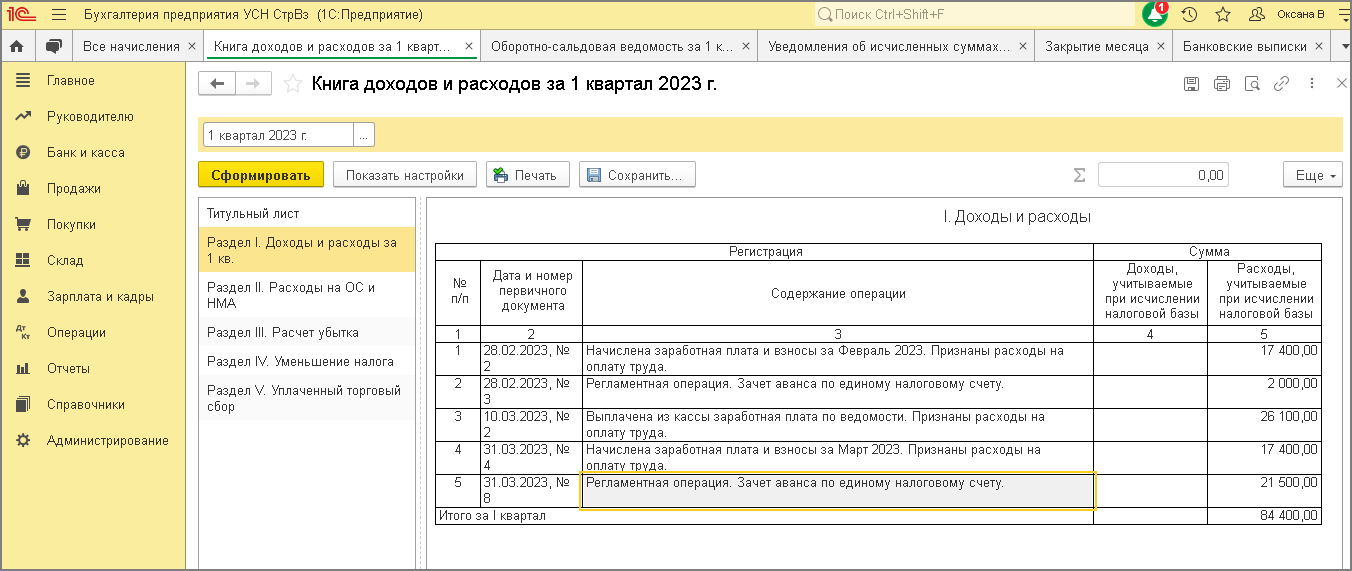Open the 1C main menu hamburger icon
The width and height of the screenshot is (1352, 571).
[x=58, y=15]
